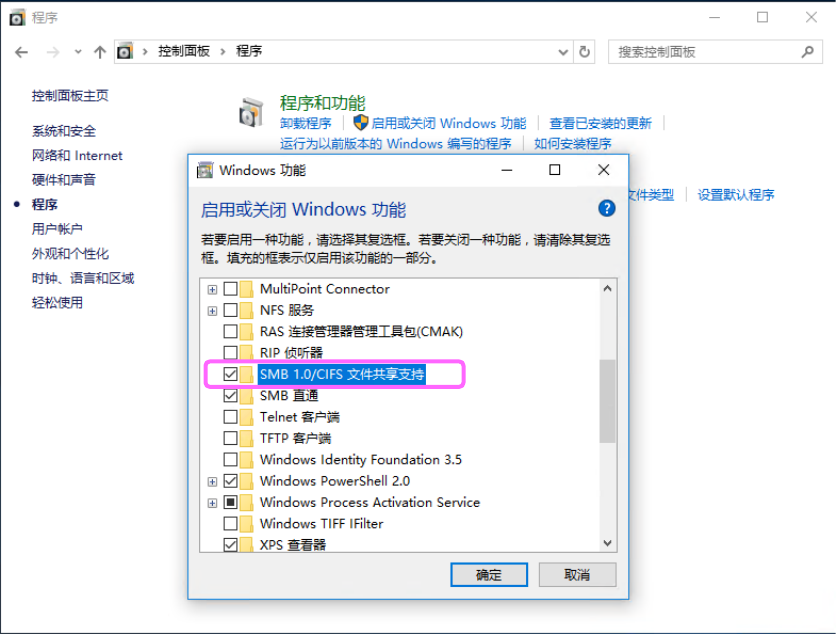
Task: Click the back arrow navigation icon
Action: coord(21,52)
